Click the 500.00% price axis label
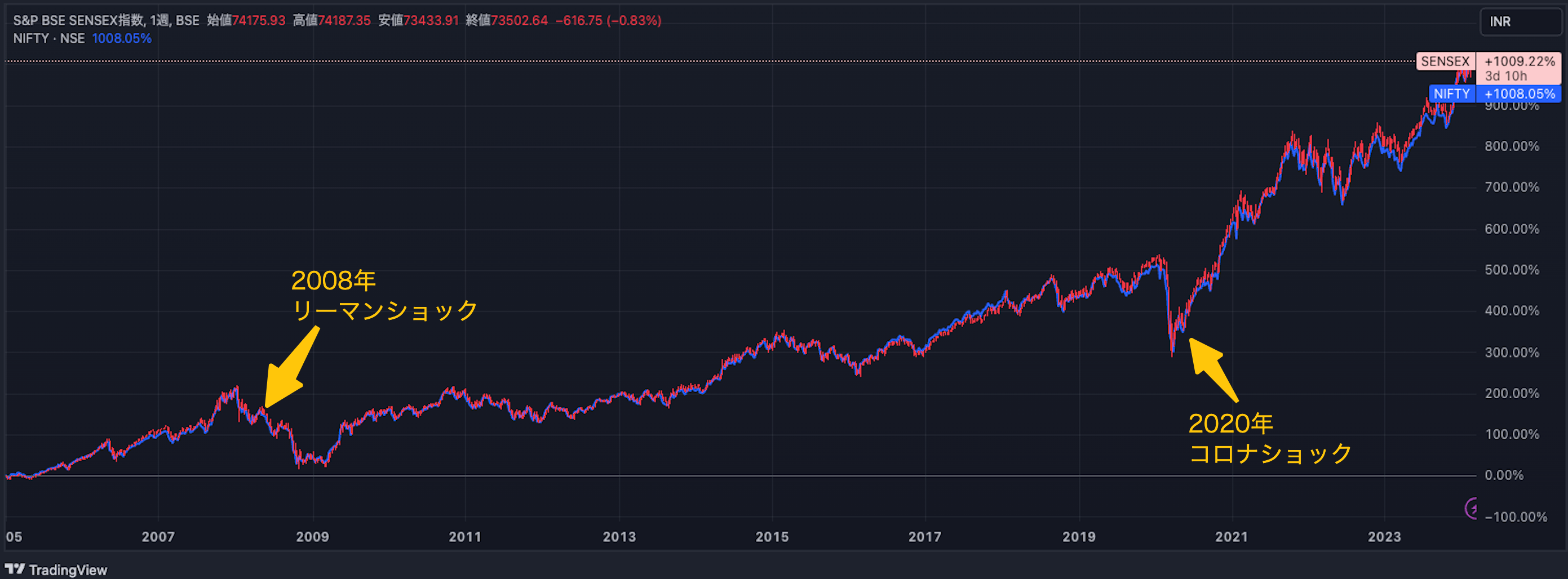This screenshot has height=579, width=1568. click(x=1512, y=270)
